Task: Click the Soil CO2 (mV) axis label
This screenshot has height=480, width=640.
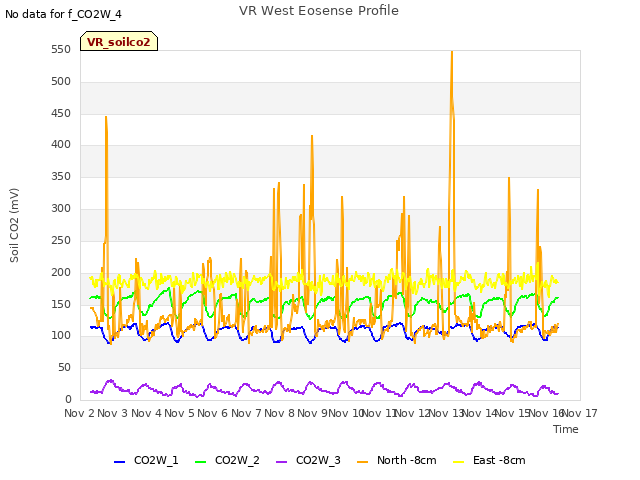Action: click(x=14, y=225)
